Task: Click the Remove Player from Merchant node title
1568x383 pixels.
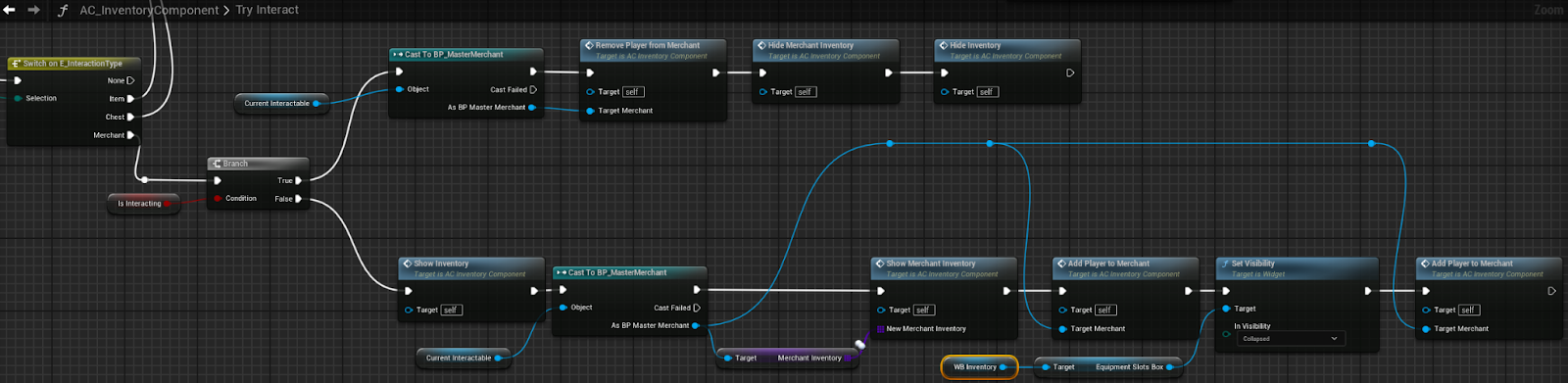Action: pyautogui.click(x=648, y=45)
